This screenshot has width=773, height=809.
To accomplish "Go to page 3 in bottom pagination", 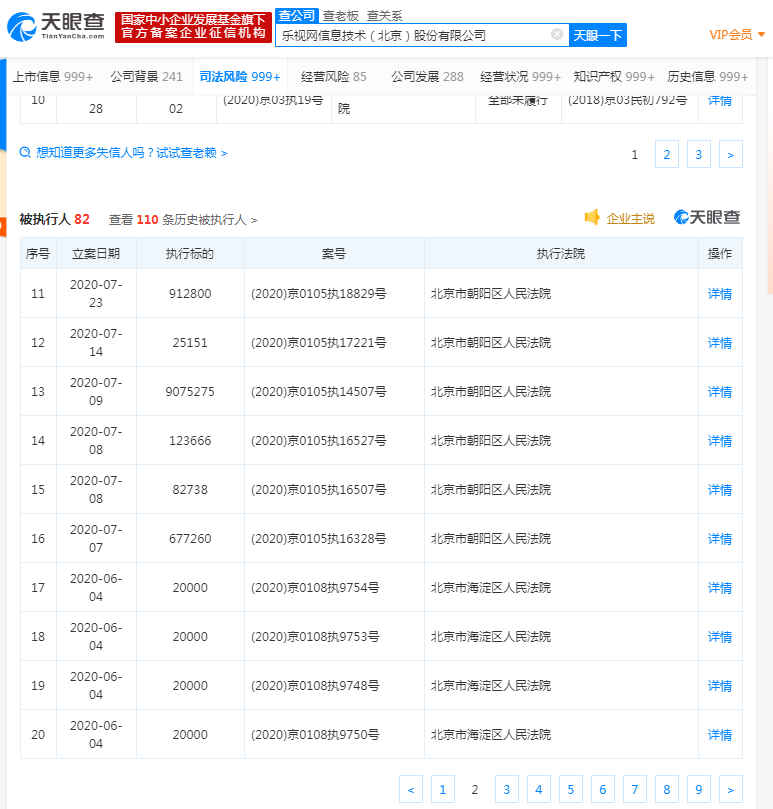I will pos(507,789).
